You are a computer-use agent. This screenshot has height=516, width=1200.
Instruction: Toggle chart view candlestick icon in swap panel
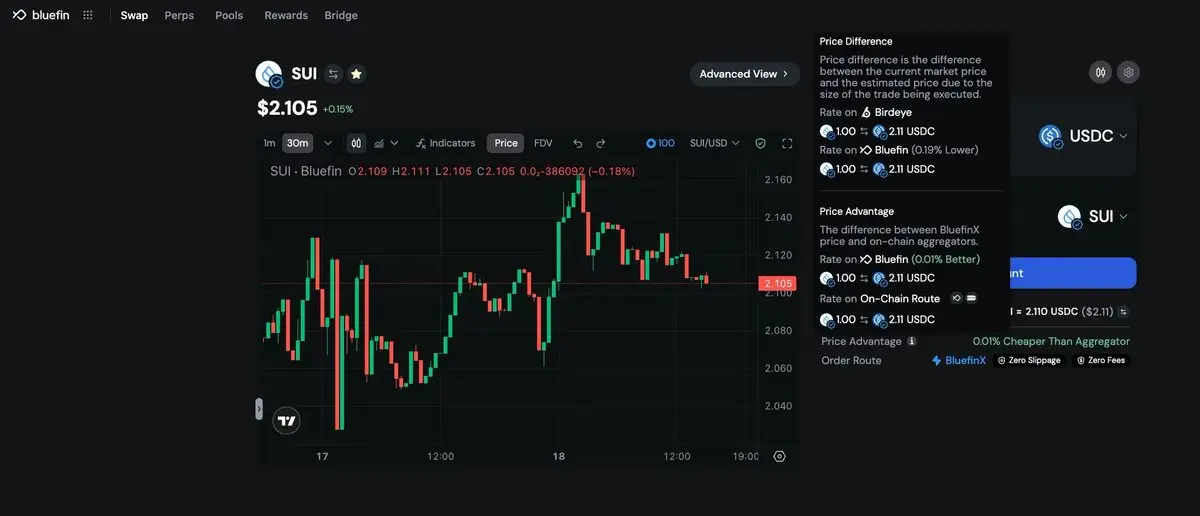point(1100,72)
